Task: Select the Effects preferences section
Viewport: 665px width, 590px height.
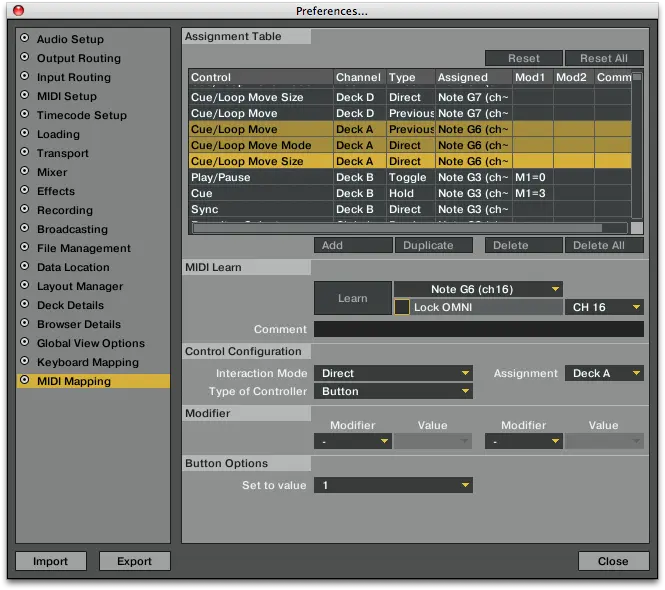Action: point(55,191)
